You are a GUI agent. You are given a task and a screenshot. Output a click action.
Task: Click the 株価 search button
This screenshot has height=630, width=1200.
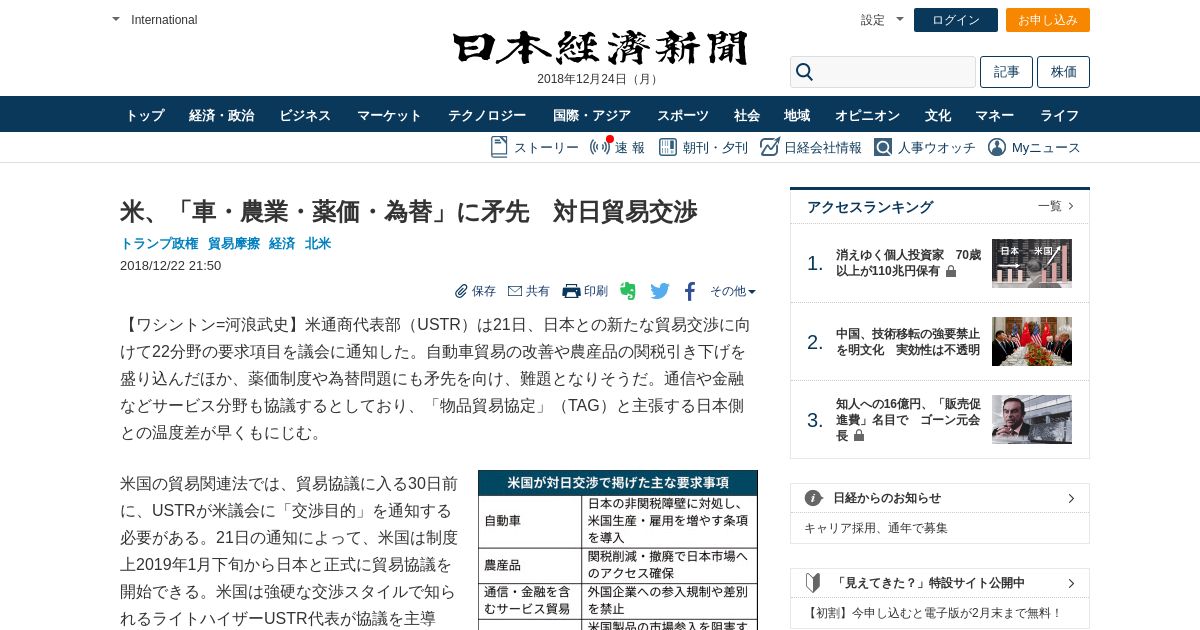point(1063,72)
